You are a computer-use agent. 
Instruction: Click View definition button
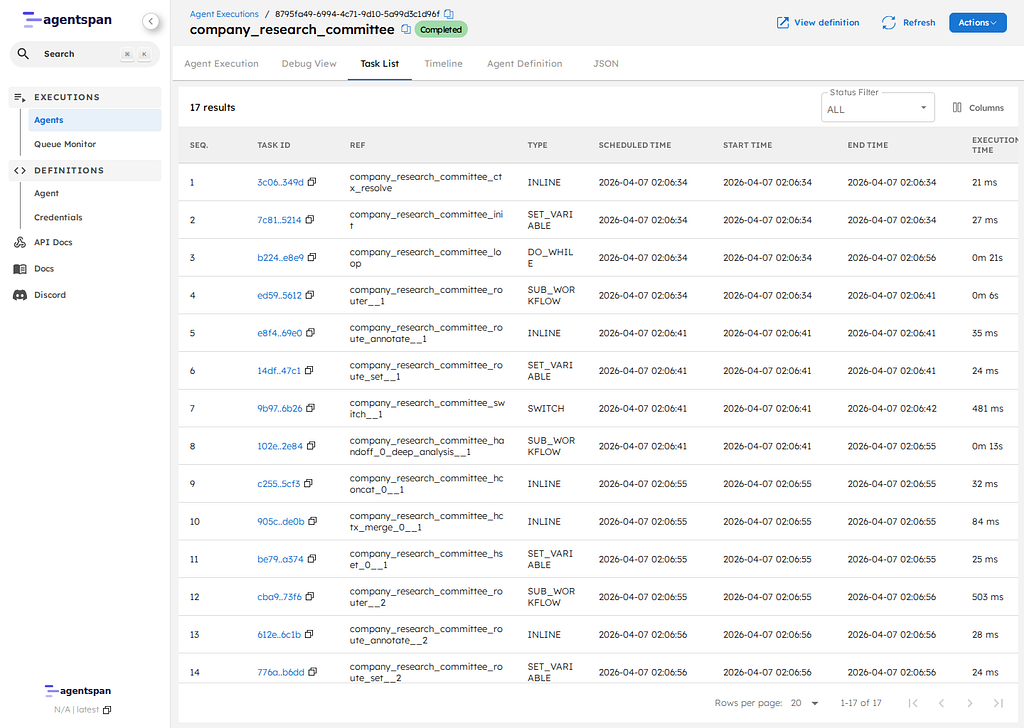817,23
